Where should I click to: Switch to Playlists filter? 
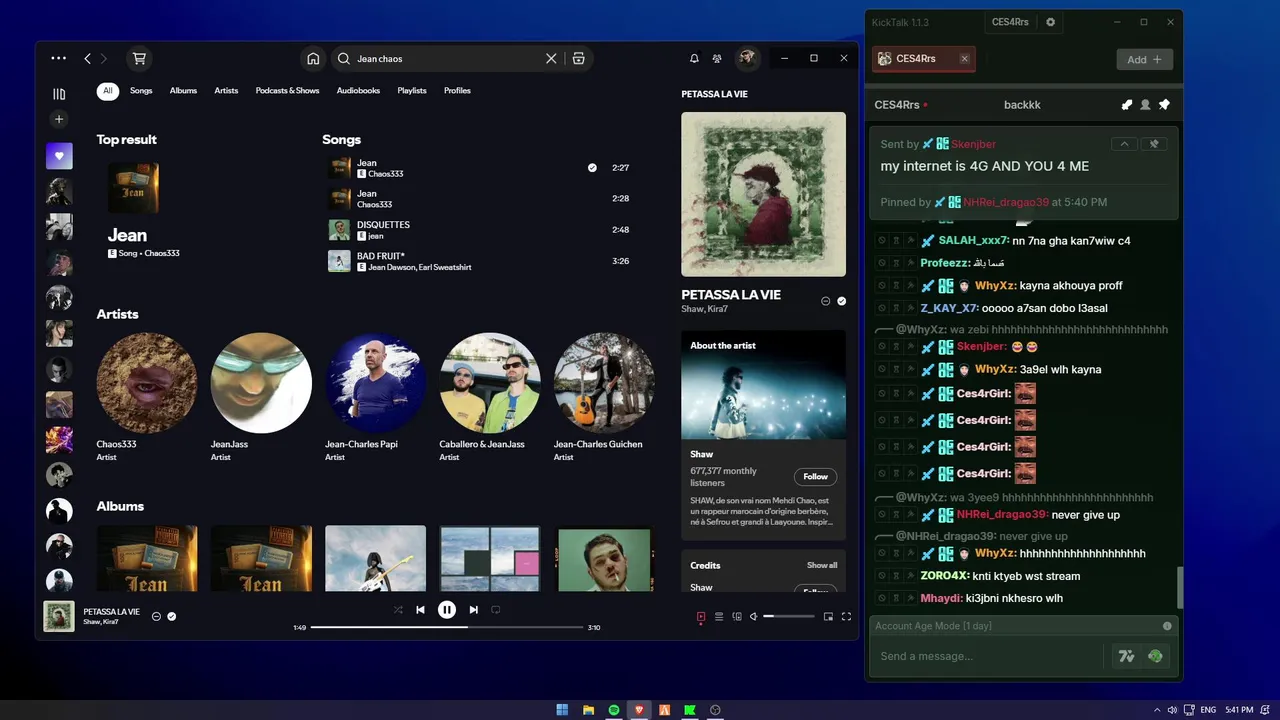click(412, 91)
